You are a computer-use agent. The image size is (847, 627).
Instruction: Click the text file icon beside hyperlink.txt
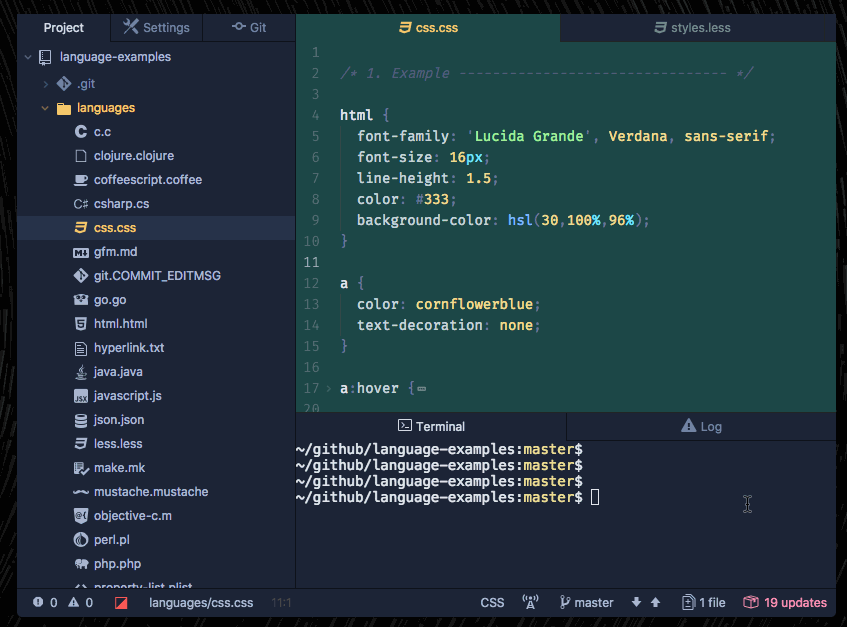(81, 349)
